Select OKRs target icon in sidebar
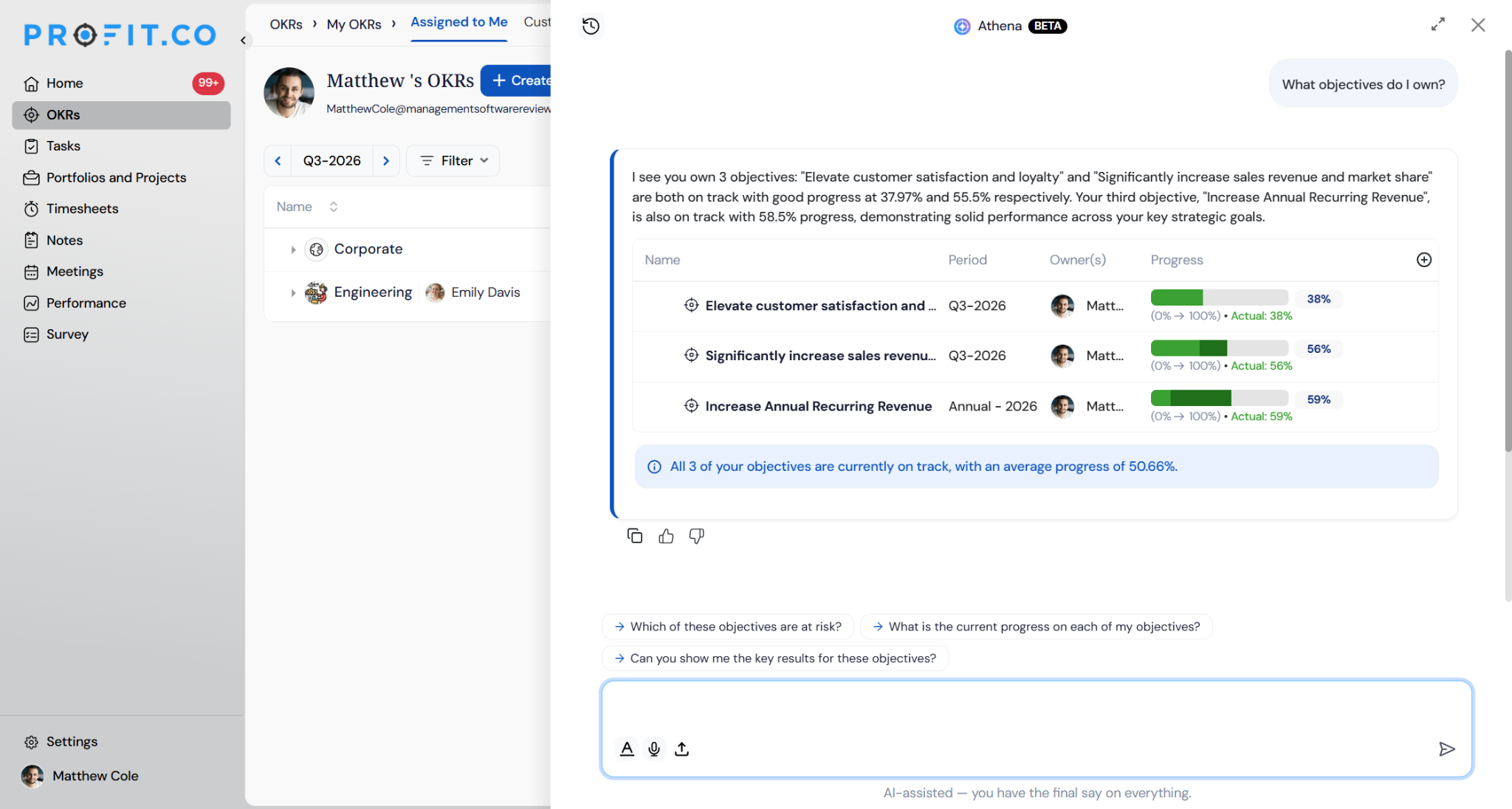 pos(31,115)
